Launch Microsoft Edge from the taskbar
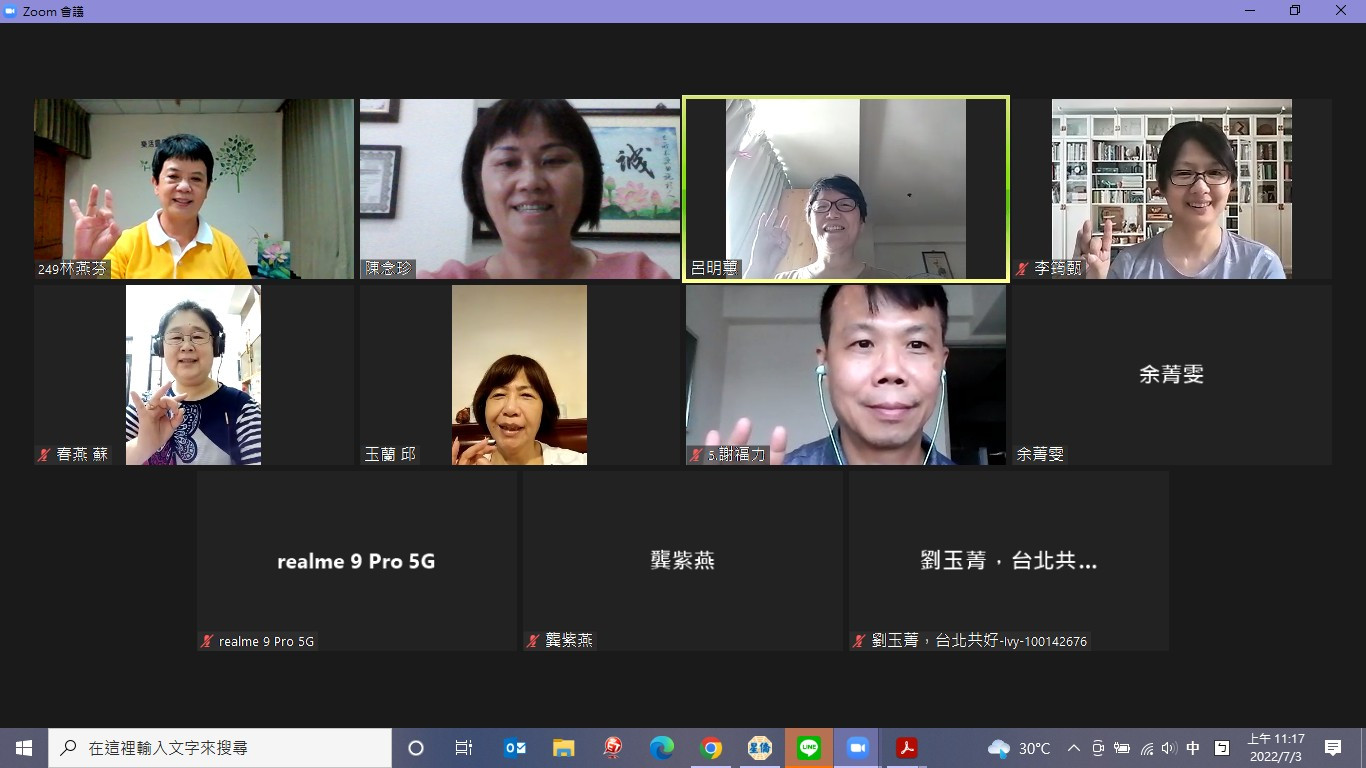Image resolution: width=1366 pixels, height=768 pixels. (x=662, y=748)
